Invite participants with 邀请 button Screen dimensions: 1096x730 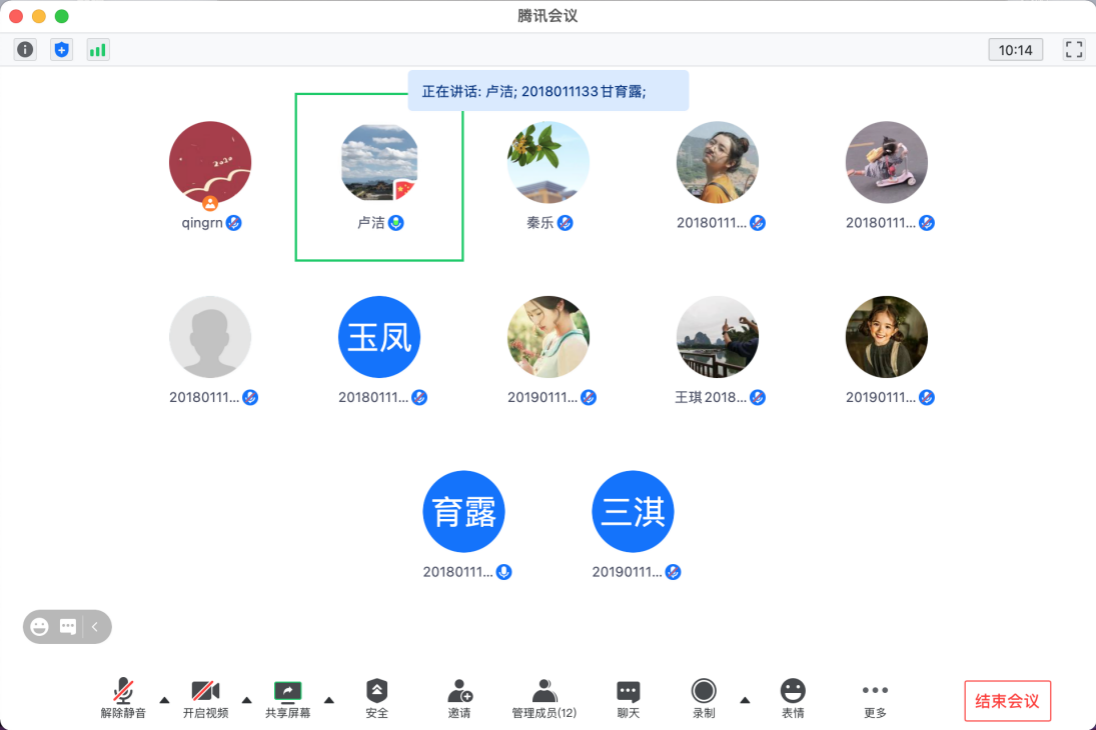click(x=459, y=698)
